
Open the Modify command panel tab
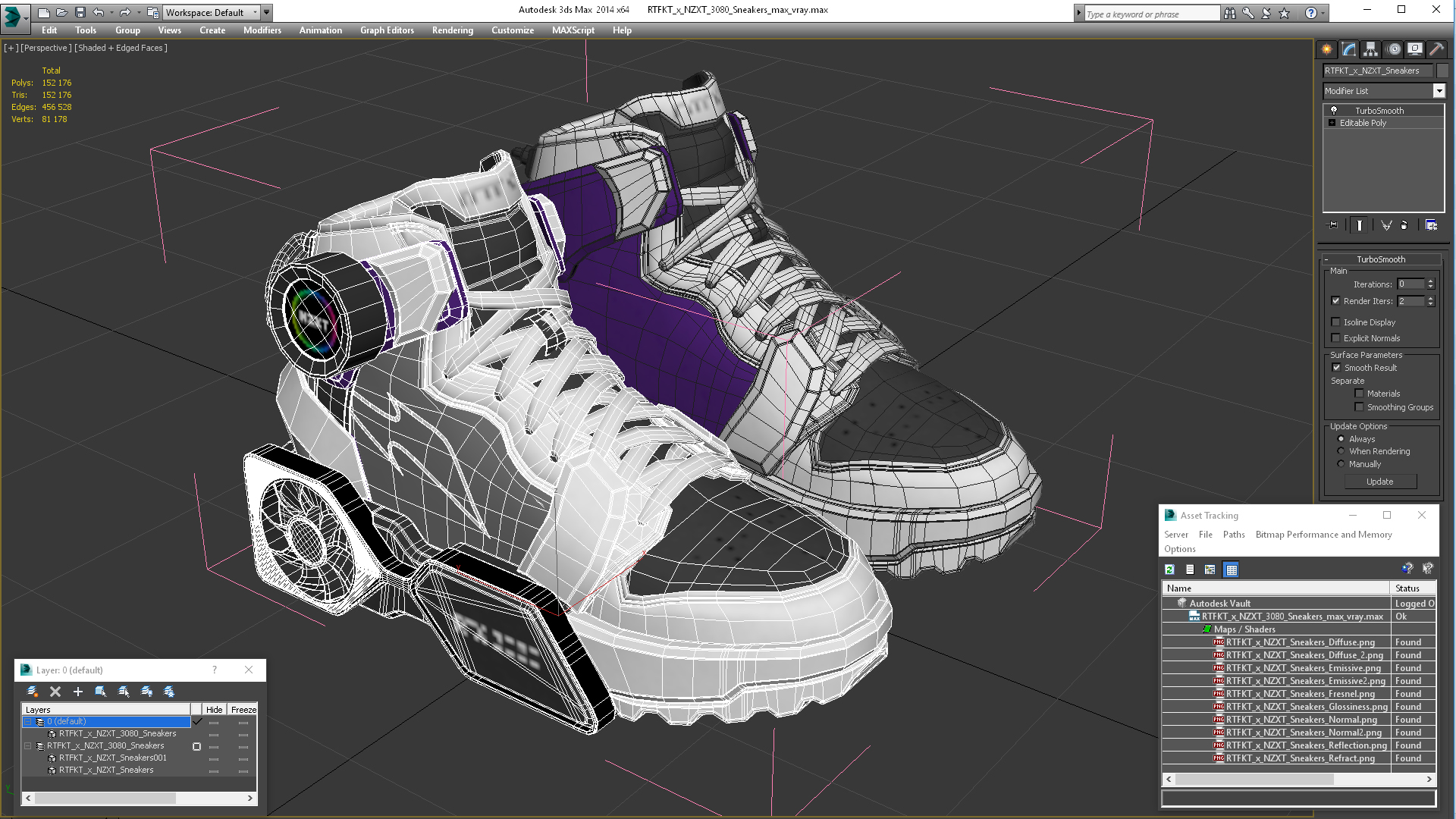tap(1348, 49)
